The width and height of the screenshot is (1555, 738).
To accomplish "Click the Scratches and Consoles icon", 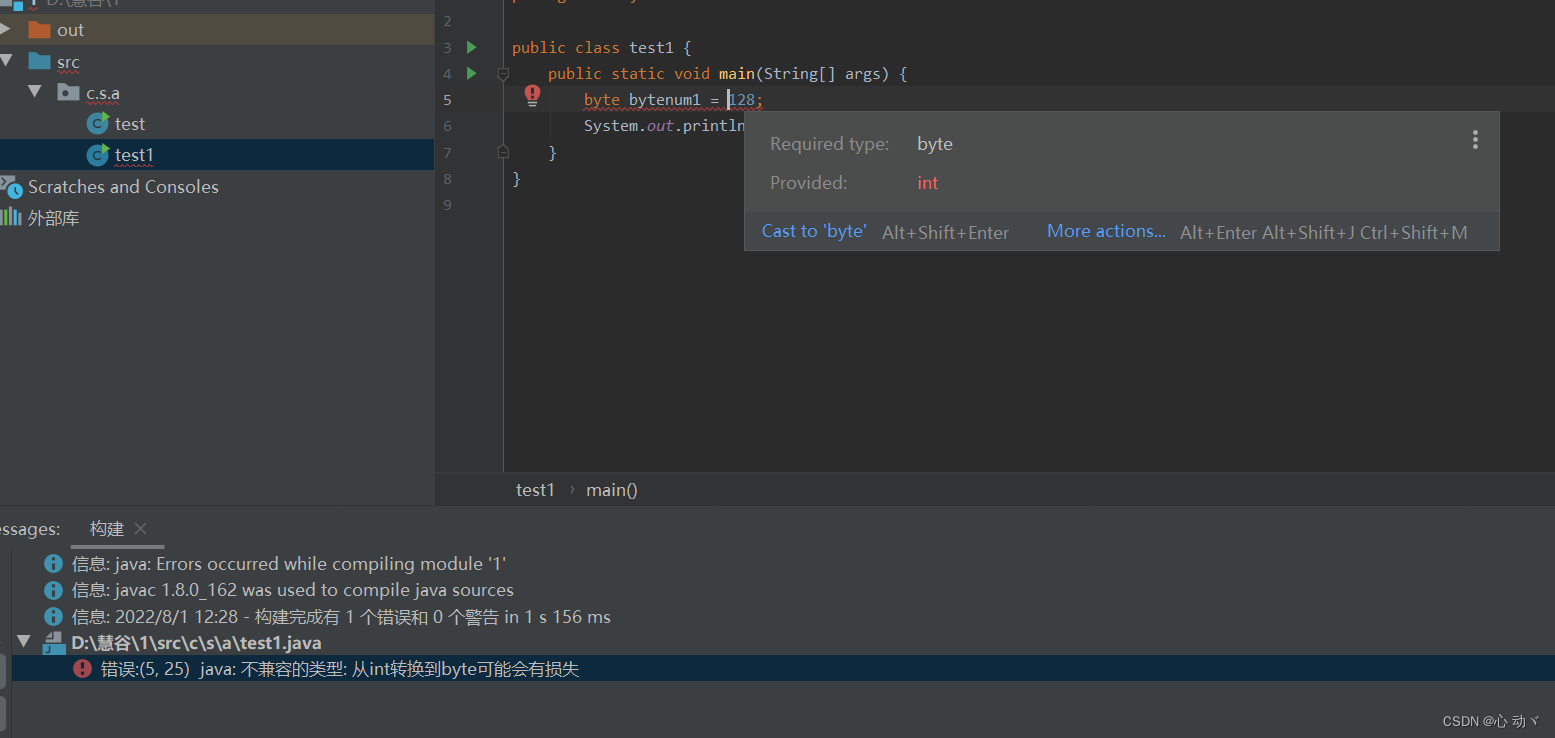I will pos(11,186).
